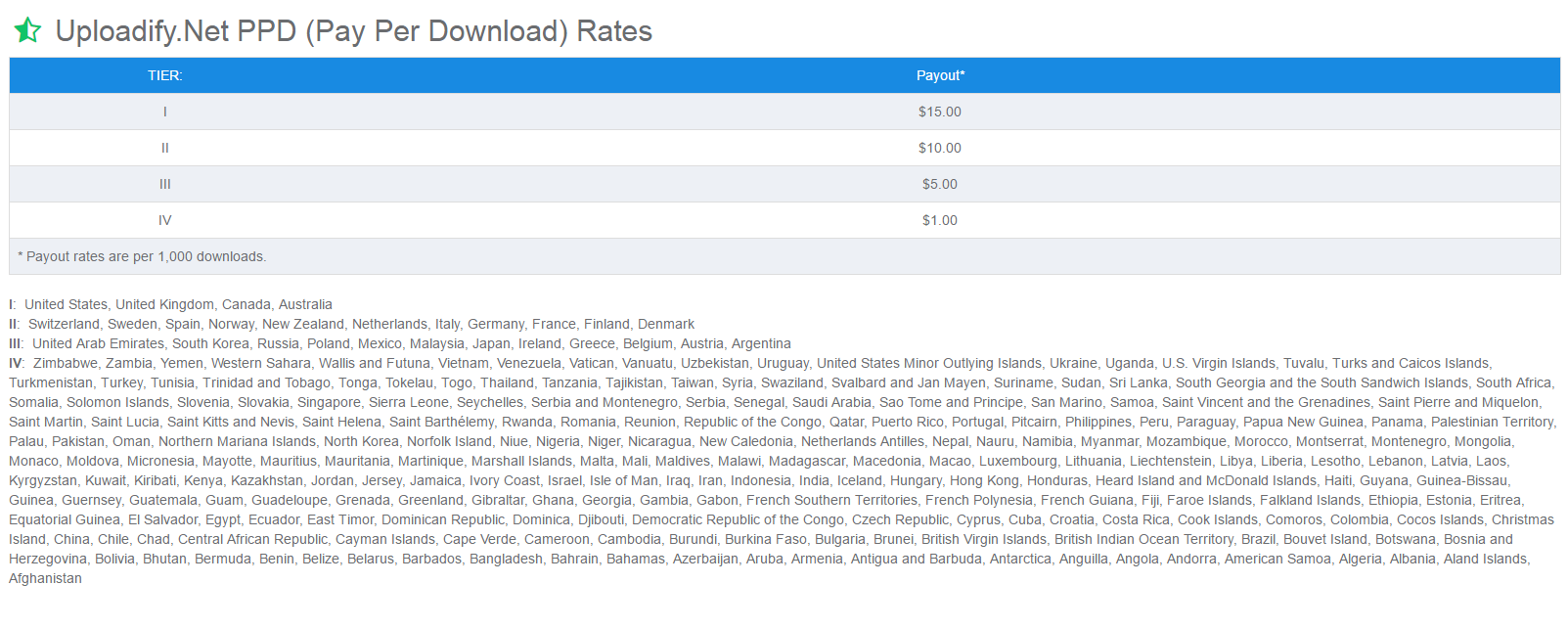Click Kyrgyzstan in the tier IV list
This screenshot has width=1568, height=629.
tap(42, 480)
